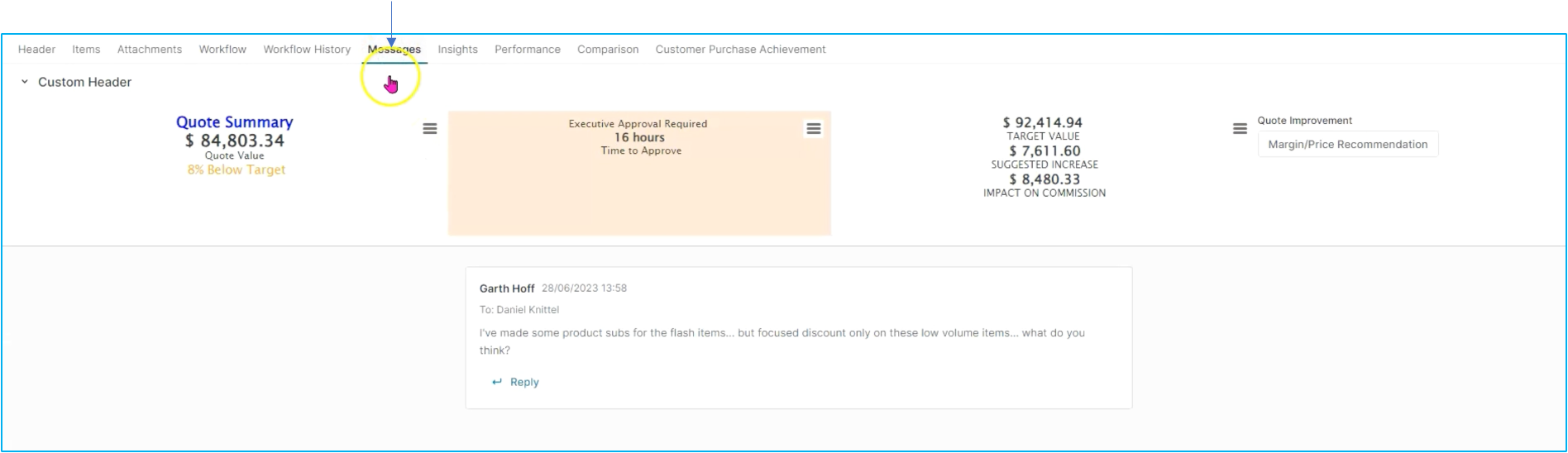The width and height of the screenshot is (1568, 453).
Task: Click the reply arrow icon
Action: (497, 382)
